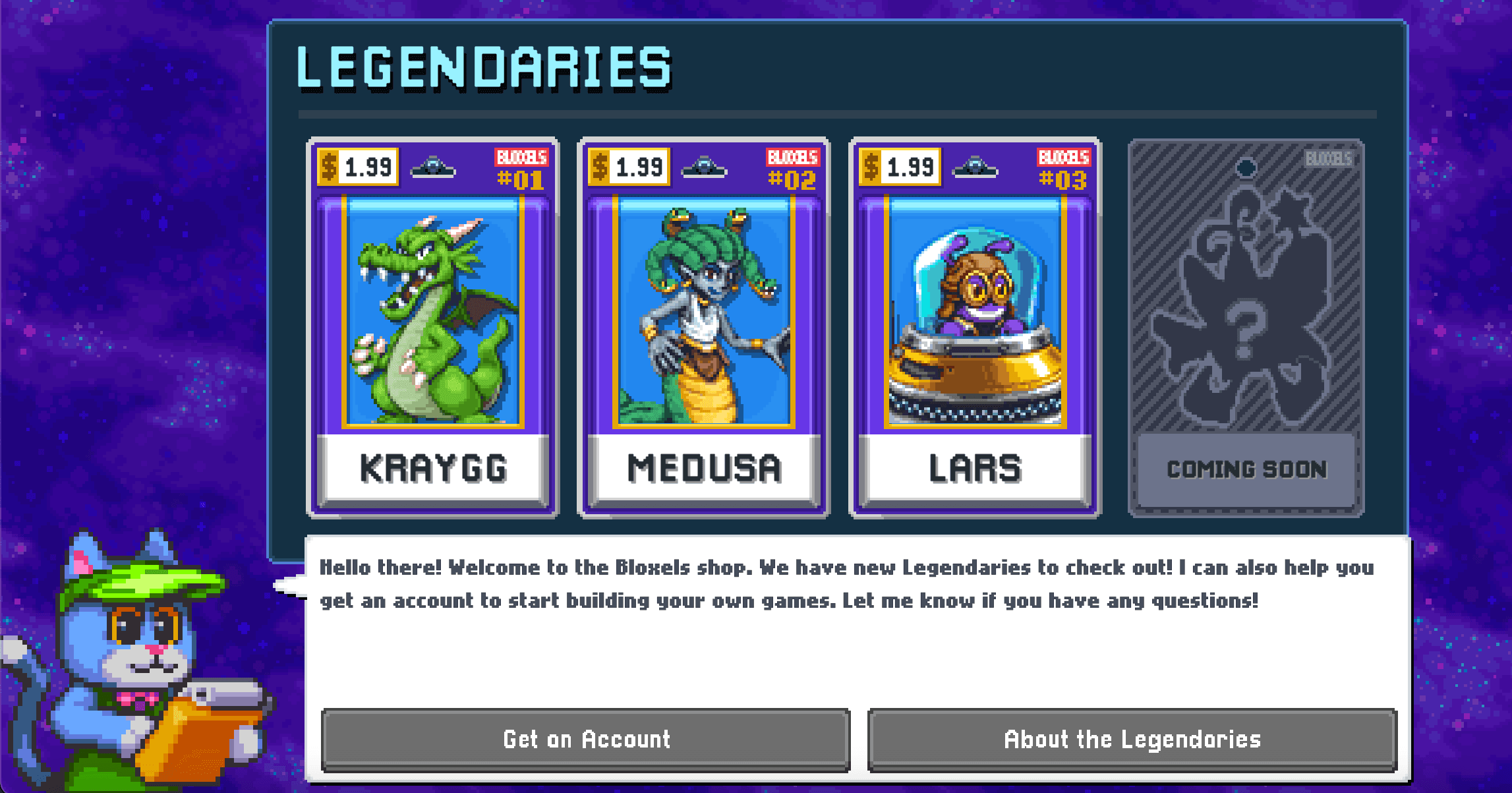The image size is (1512, 793).
Task: Click the $1.99 price tag on Medusa card
Action: 629,167
